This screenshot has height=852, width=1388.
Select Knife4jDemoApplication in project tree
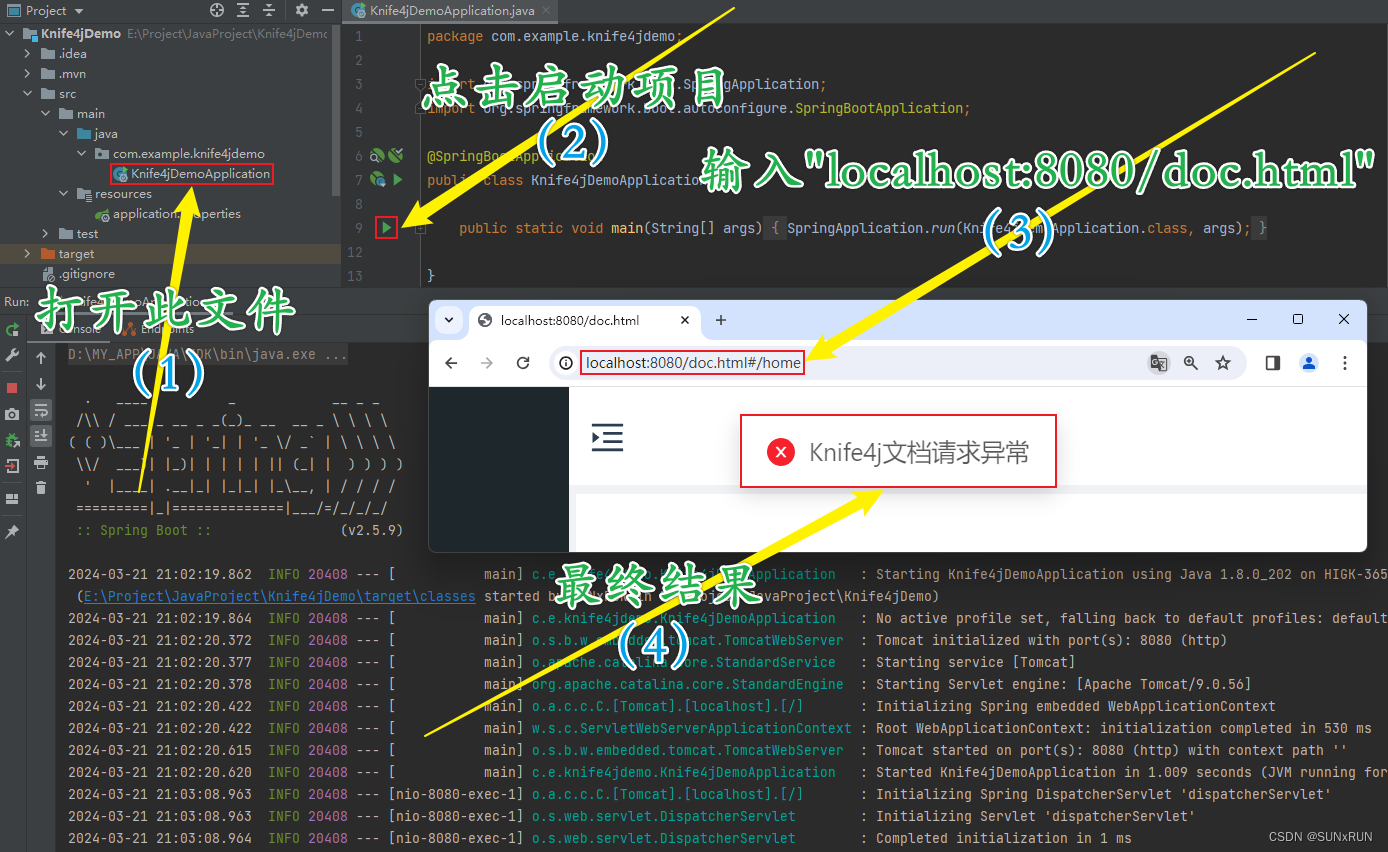200,173
